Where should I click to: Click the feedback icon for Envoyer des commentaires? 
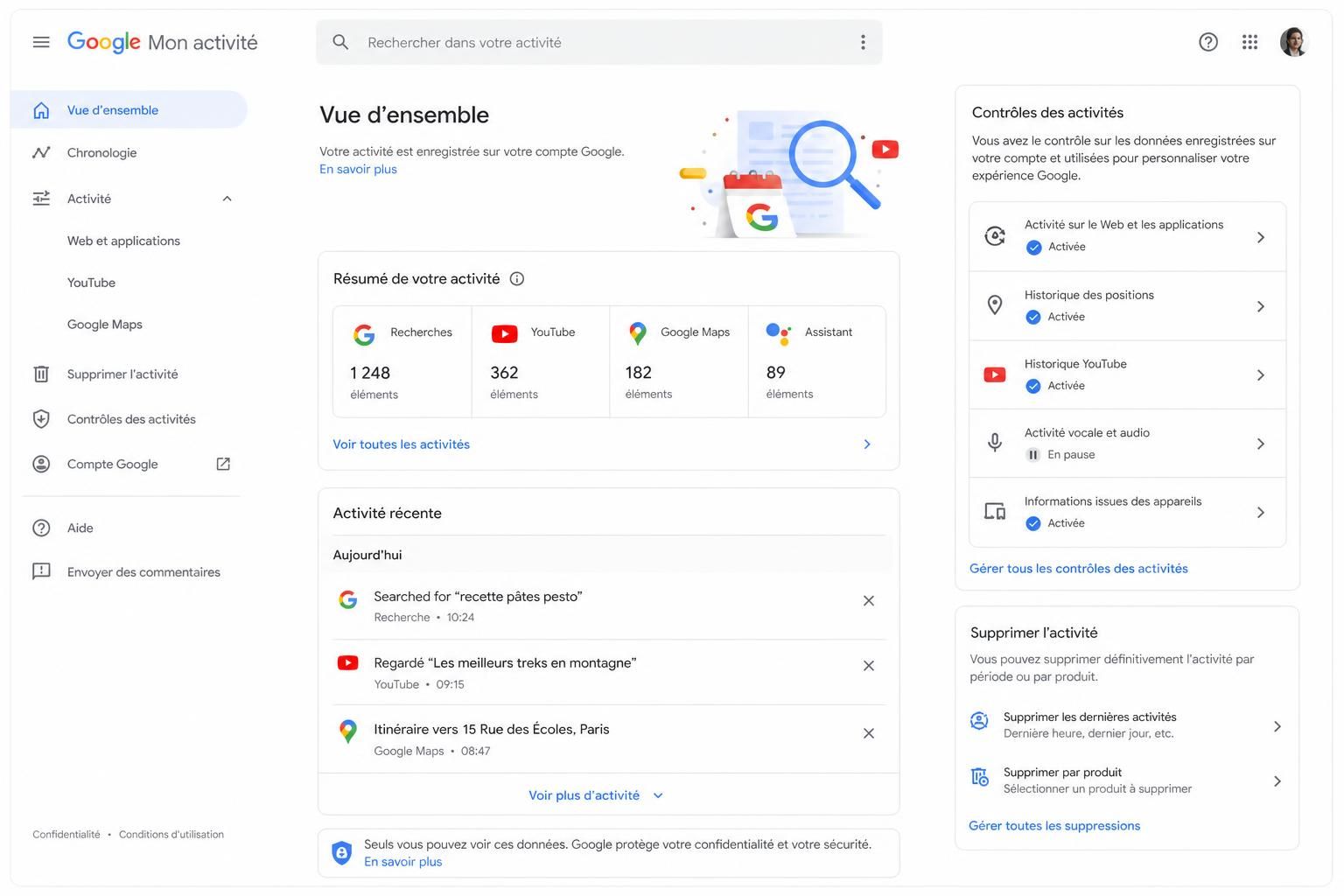tap(41, 571)
